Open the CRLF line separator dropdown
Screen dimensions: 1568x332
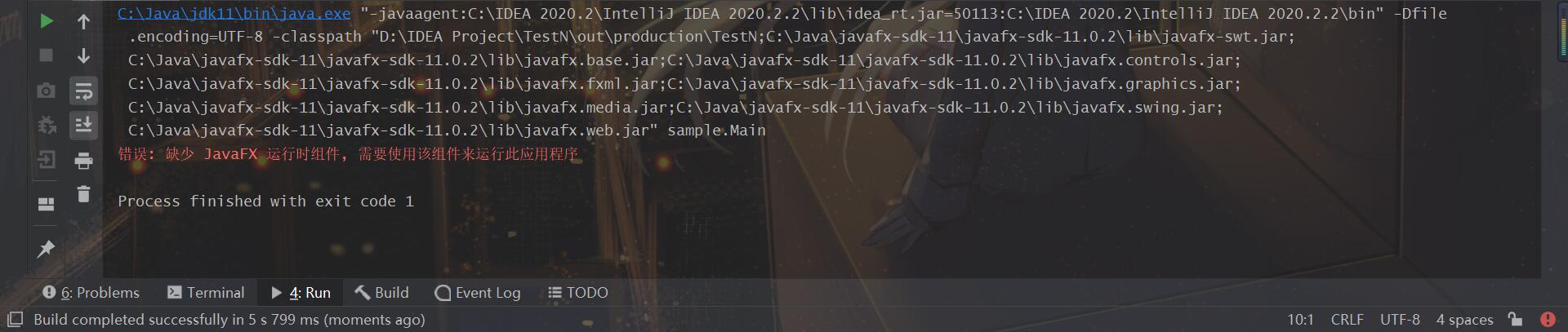point(1347,320)
